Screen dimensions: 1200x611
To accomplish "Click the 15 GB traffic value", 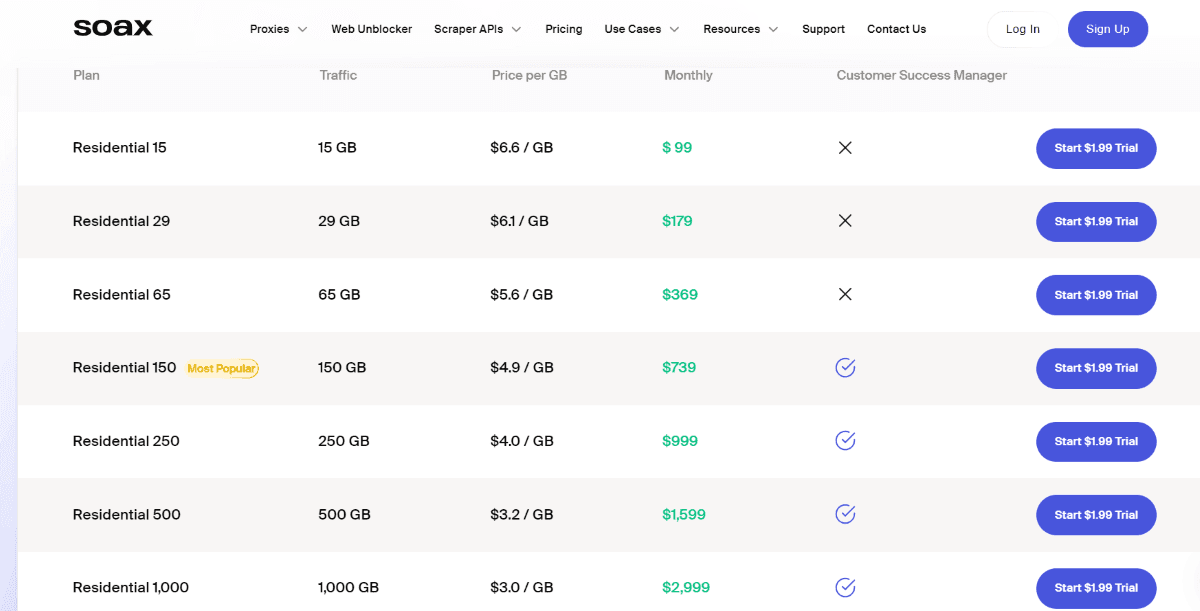I will pyautogui.click(x=337, y=148).
